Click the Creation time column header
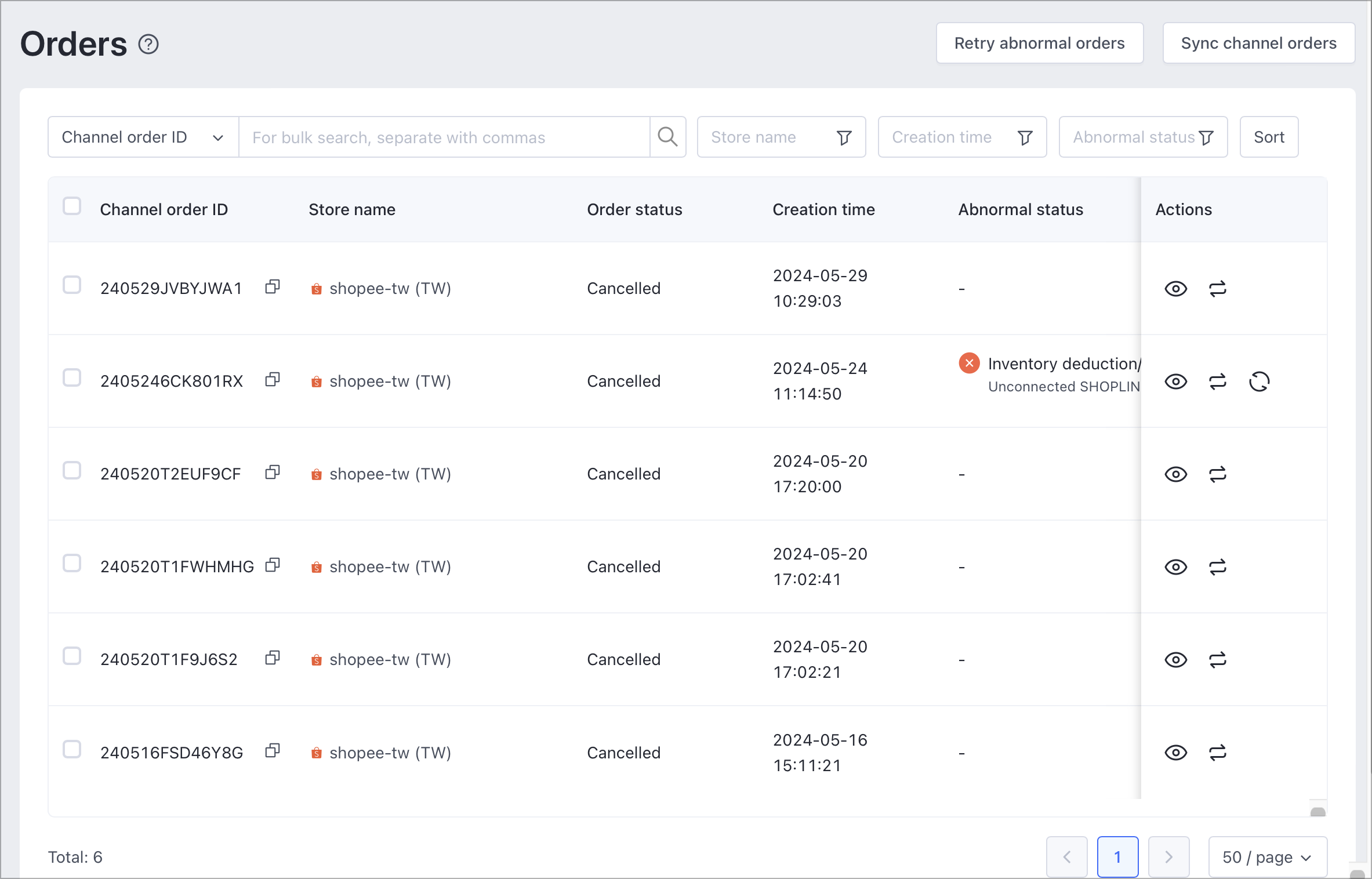The width and height of the screenshot is (1372, 879). pos(824,209)
